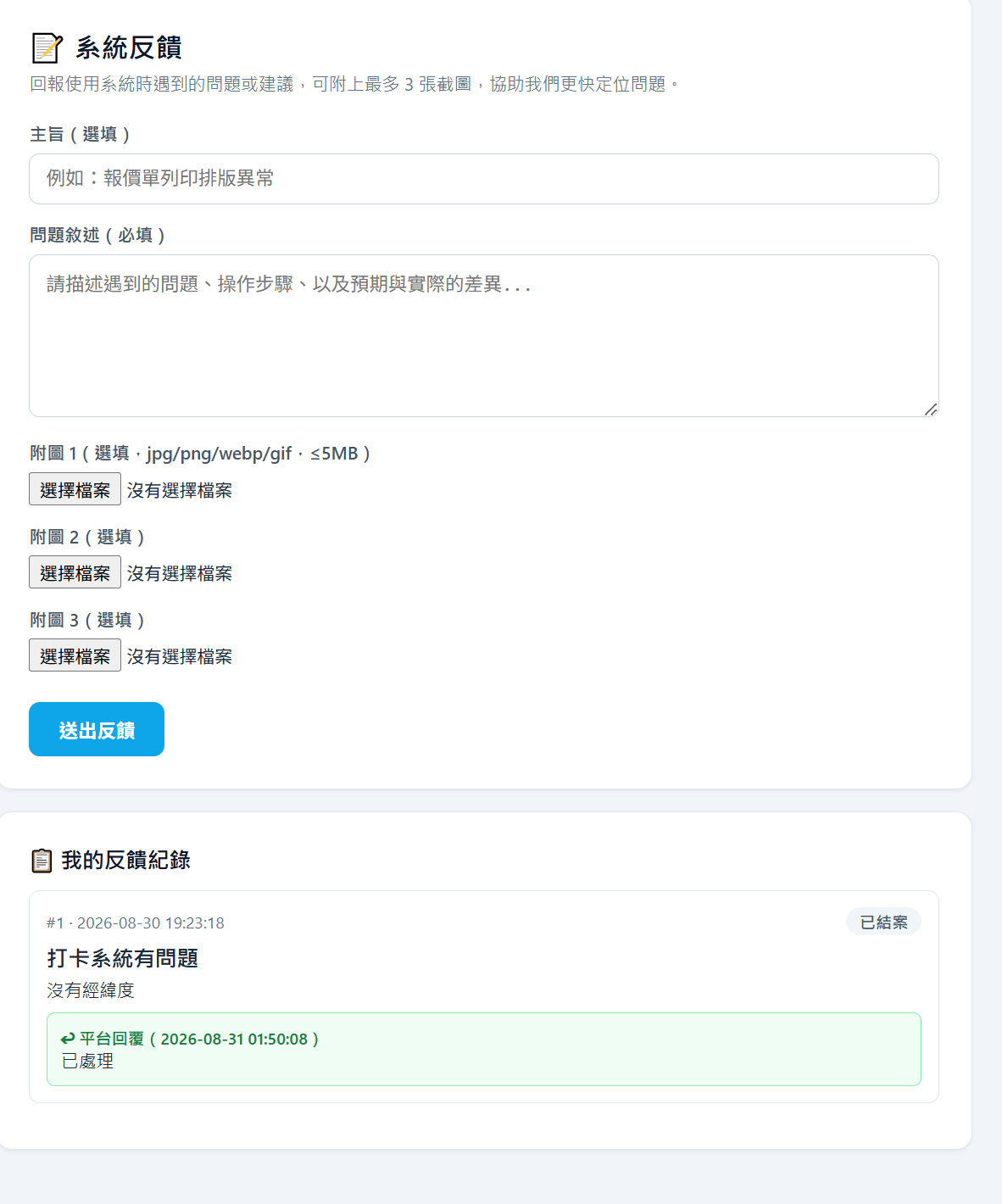Click the 問題敘述（必填）label
Image resolution: width=1002 pixels, height=1204 pixels.
point(97,236)
